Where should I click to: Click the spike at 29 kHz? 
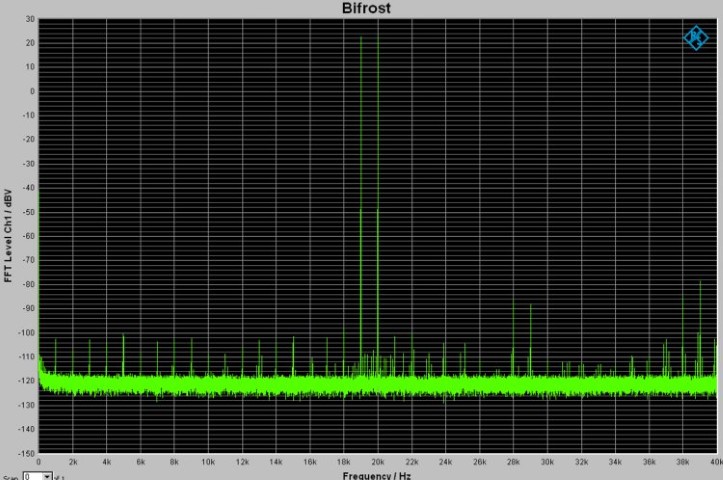[530, 339]
